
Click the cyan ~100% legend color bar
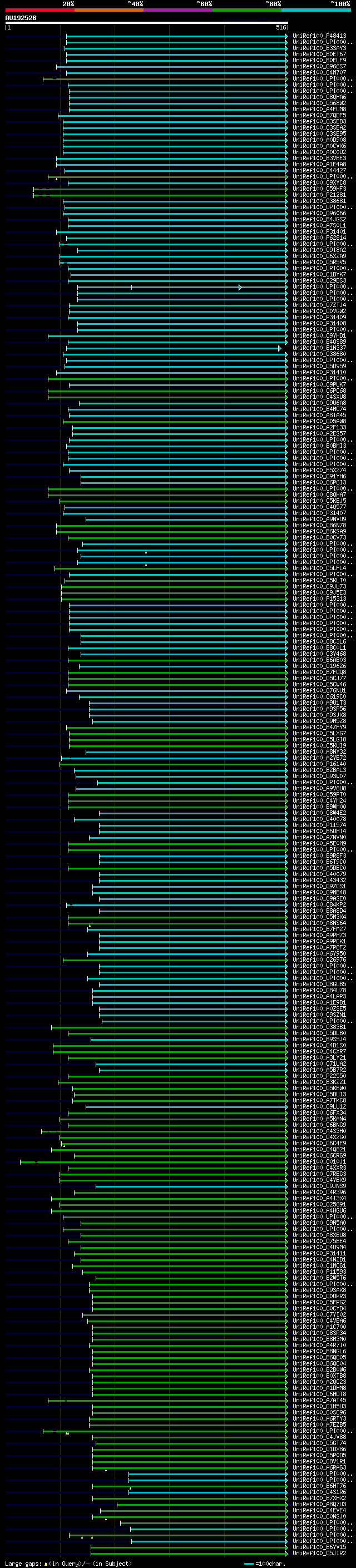tap(316, 10)
